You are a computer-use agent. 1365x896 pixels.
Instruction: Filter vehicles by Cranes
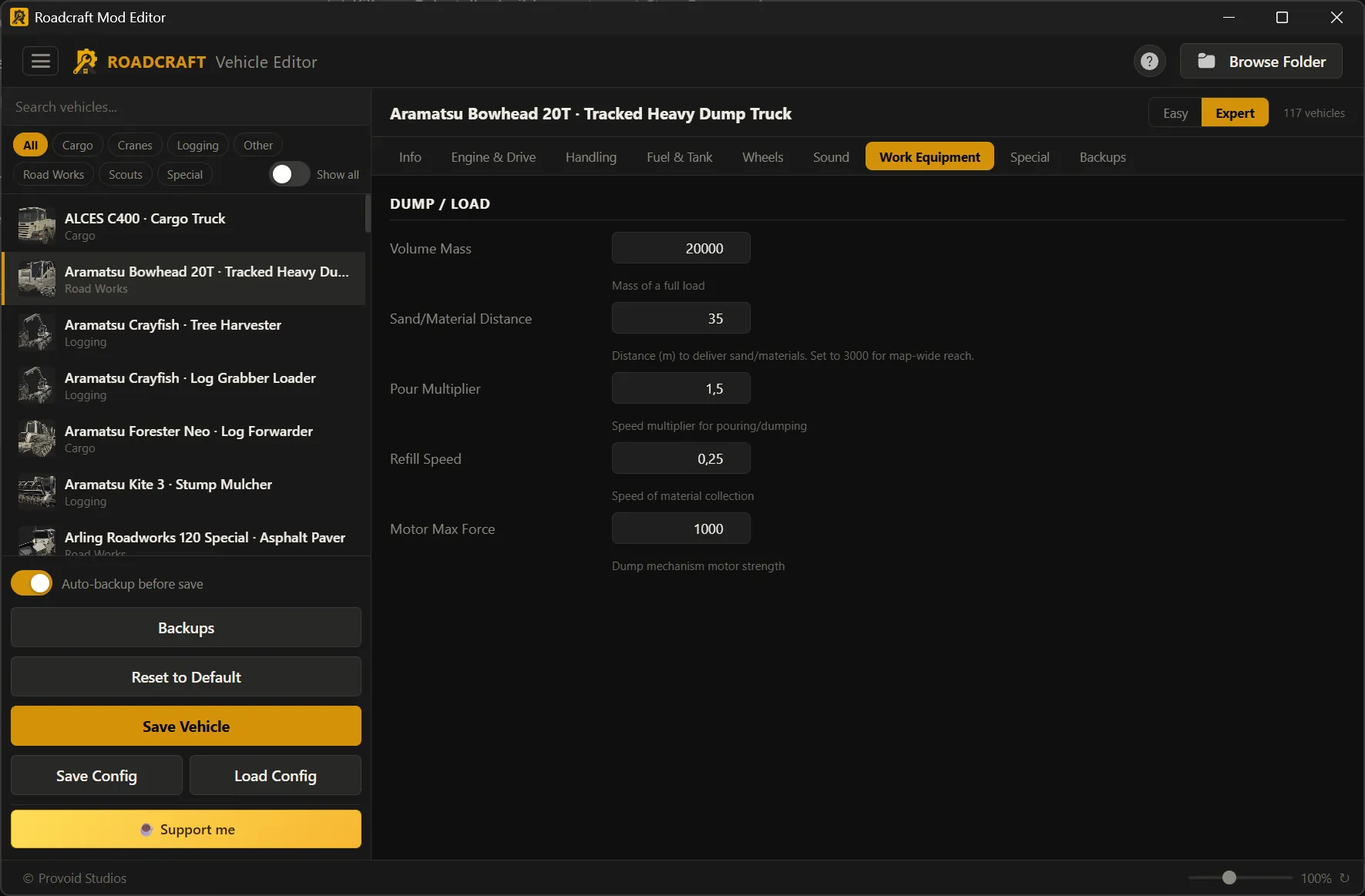[135, 145]
